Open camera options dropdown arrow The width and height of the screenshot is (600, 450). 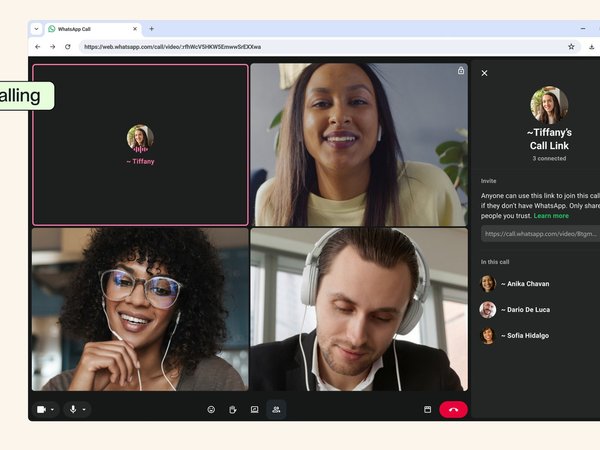tap(52, 410)
